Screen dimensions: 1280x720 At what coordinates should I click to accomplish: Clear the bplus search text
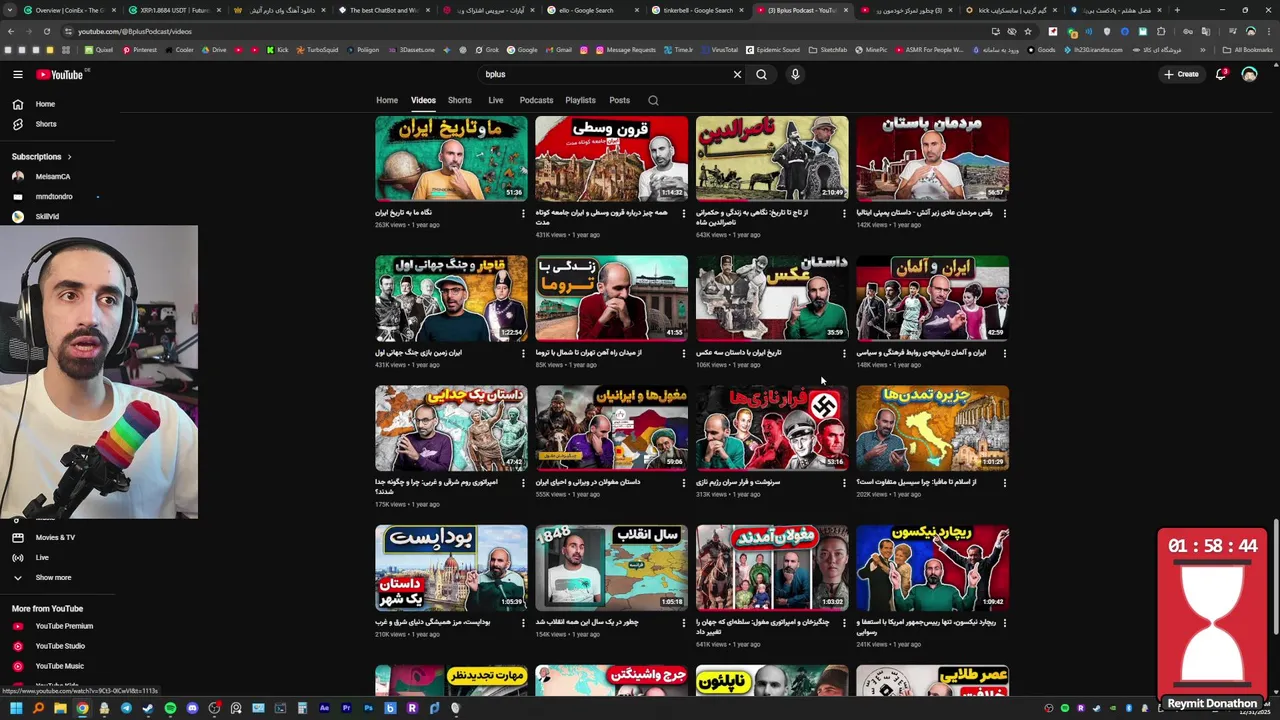point(737,74)
